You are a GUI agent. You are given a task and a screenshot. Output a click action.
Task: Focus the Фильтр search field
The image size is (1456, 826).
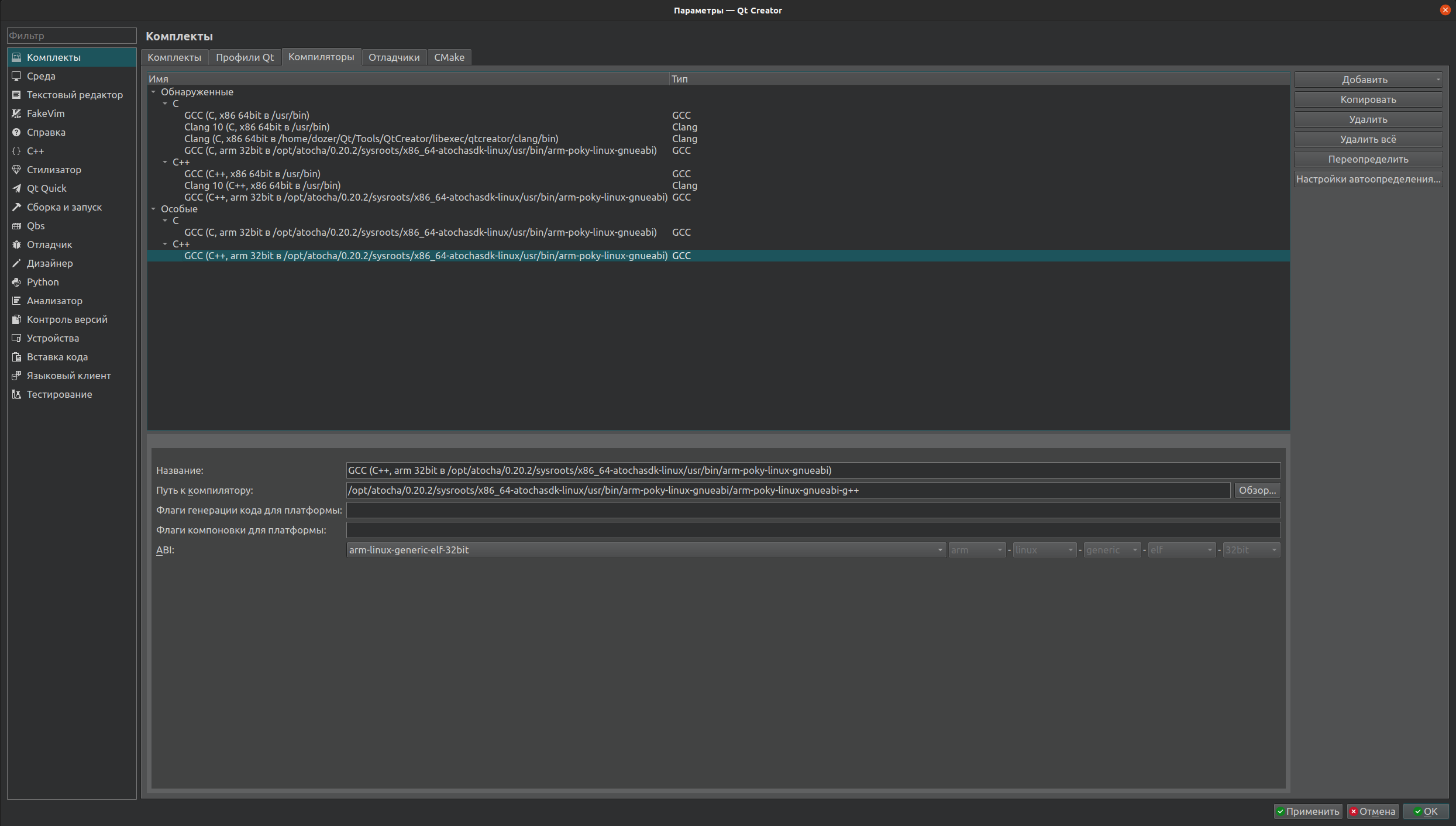71,36
